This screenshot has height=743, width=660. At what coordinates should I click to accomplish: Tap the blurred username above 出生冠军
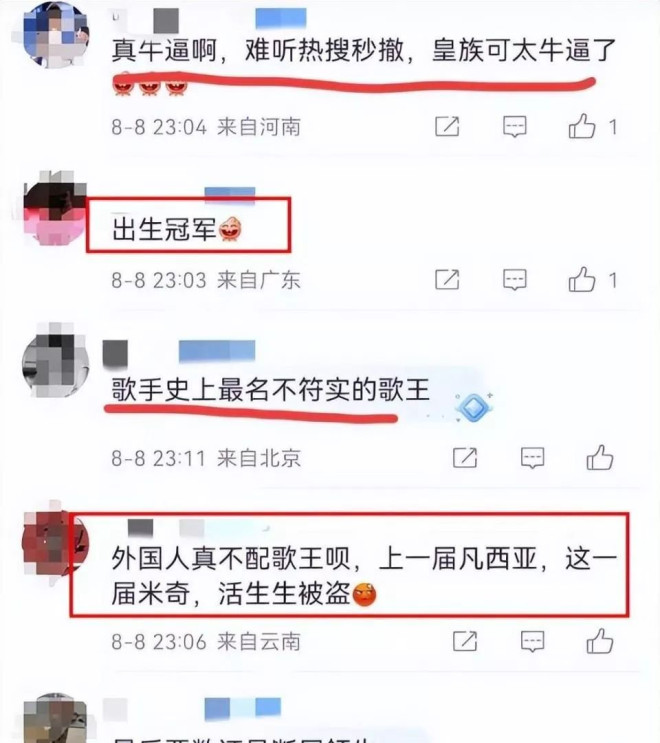[x=229, y=193]
